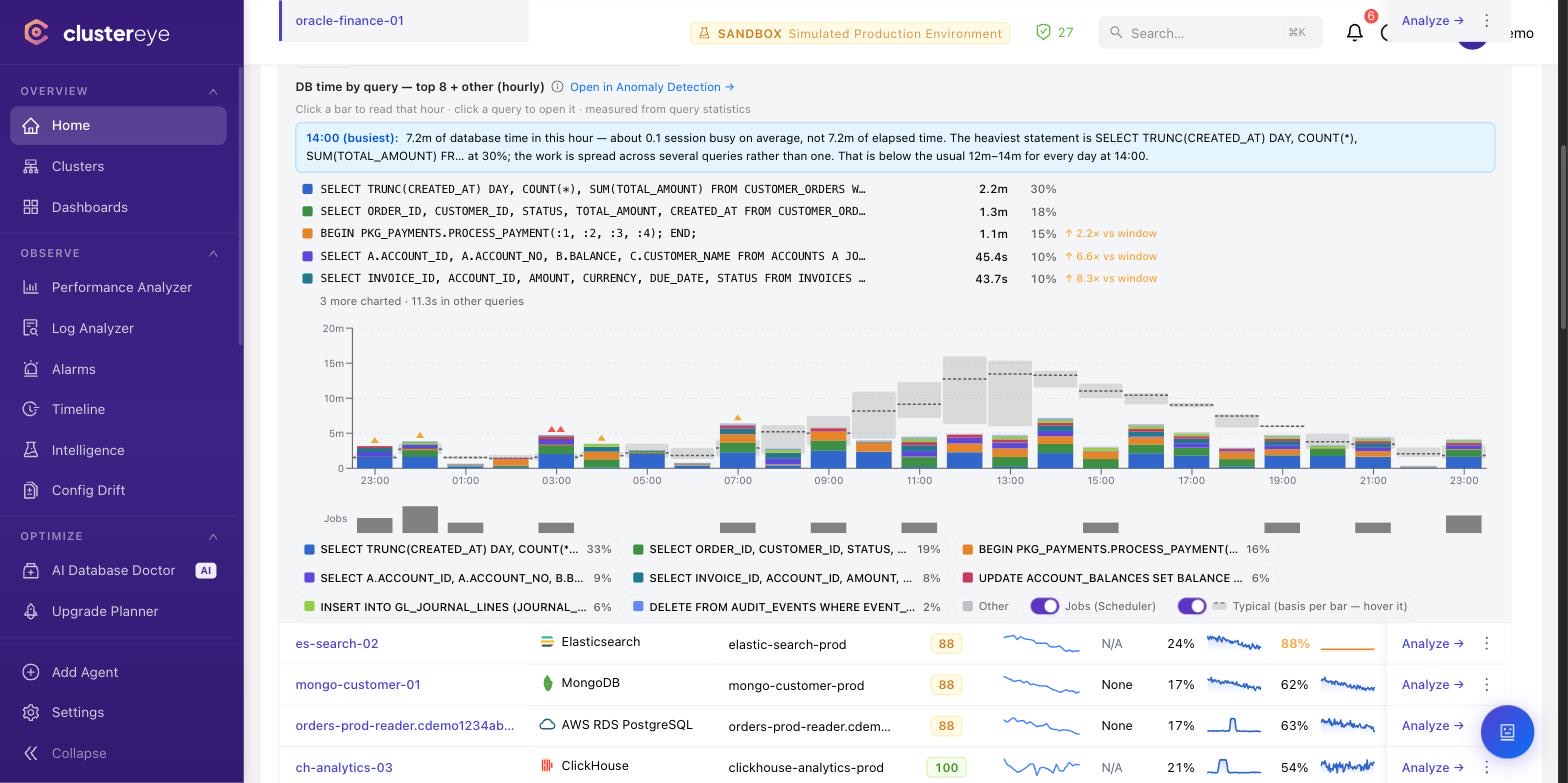Click the Timeline clock icon
The width and height of the screenshot is (1568, 783).
(31, 410)
